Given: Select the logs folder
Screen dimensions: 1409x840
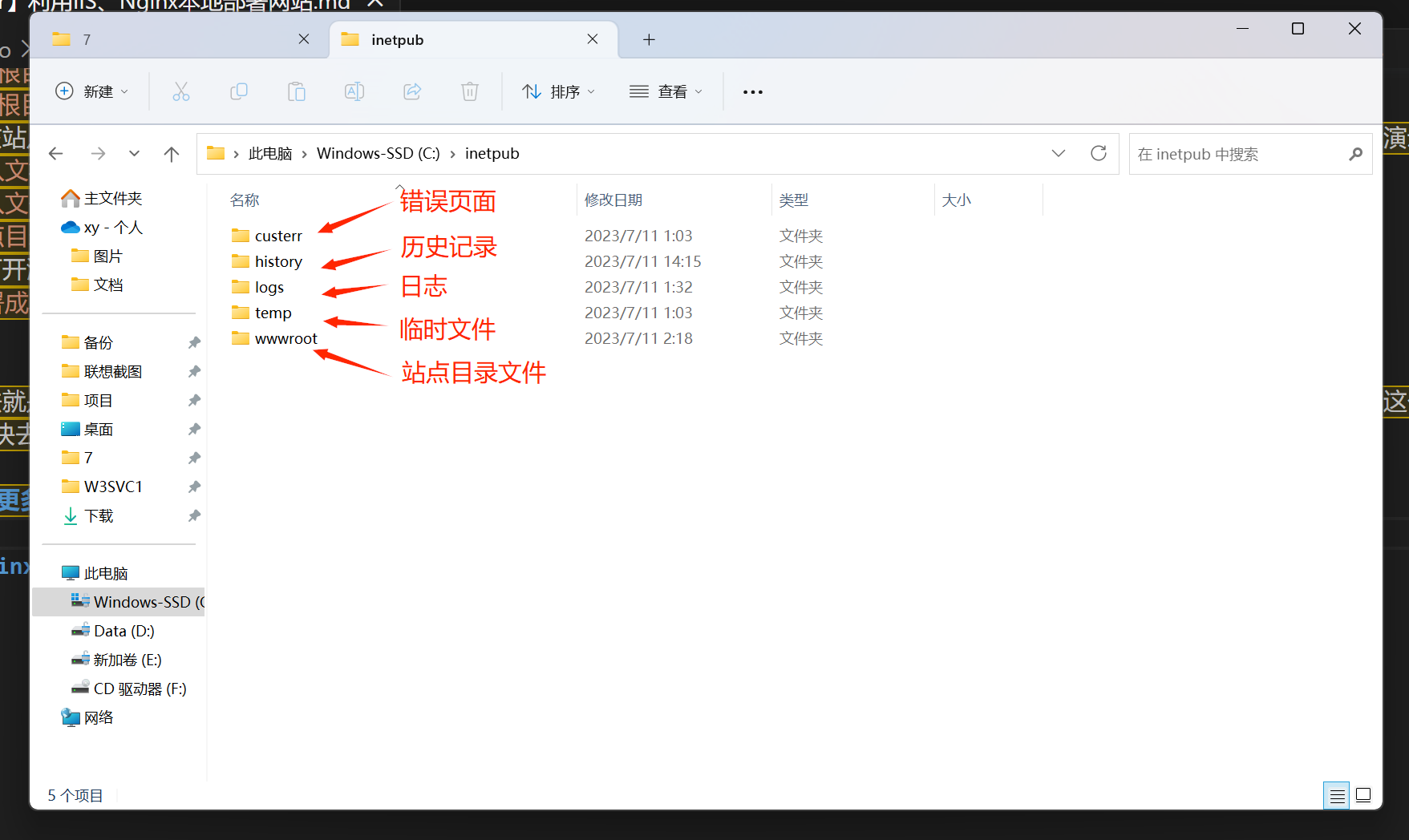Looking at the screenshot, I should 269,287.
